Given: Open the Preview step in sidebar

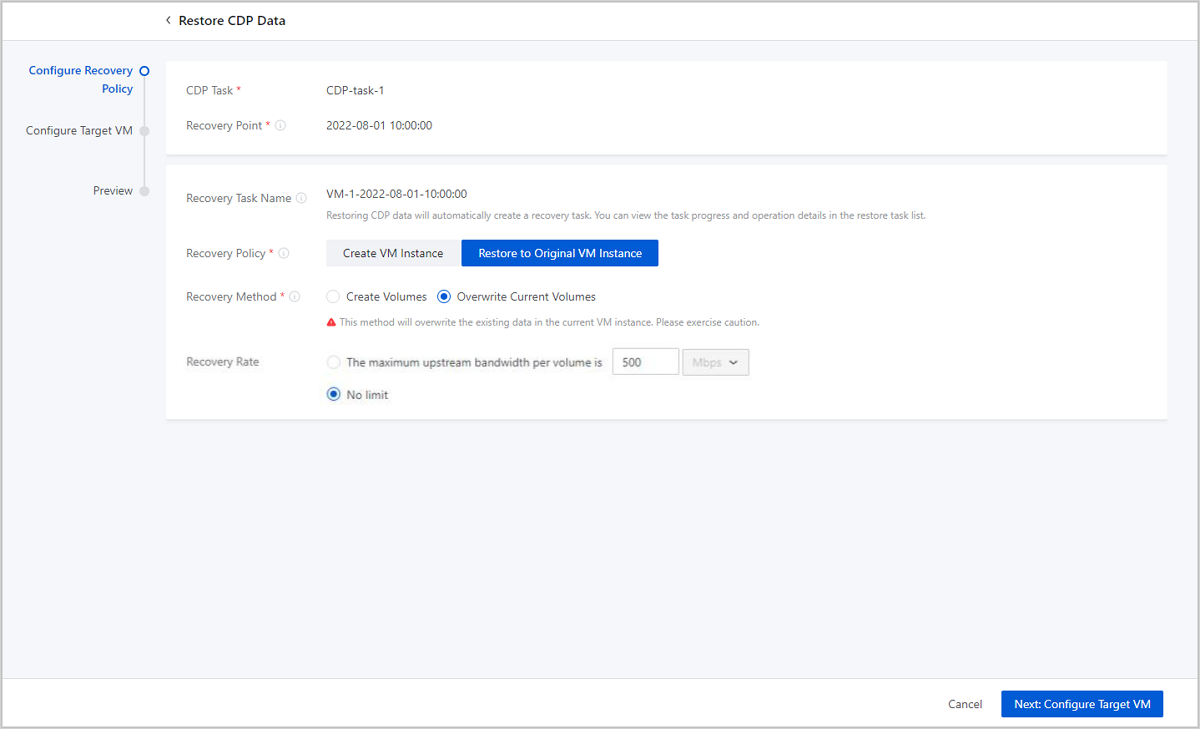Looking at the screenshot, I should (x=113, y=191).
